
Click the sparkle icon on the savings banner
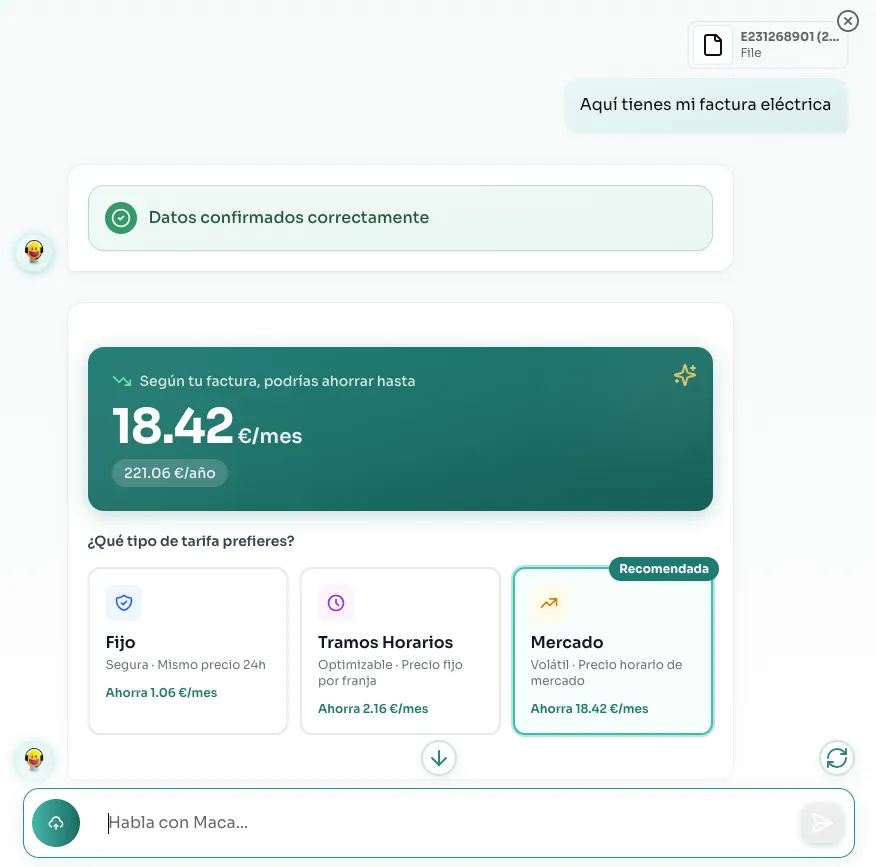[x=685, y=375]
